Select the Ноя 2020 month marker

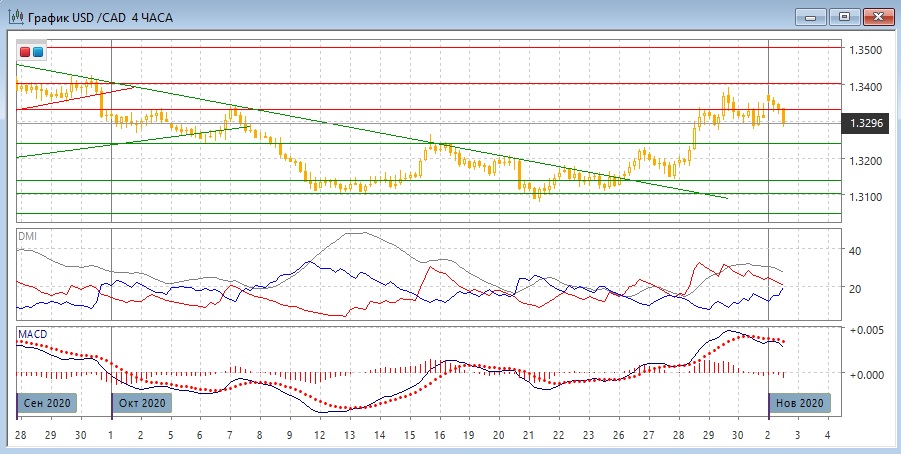pos(799,403)
